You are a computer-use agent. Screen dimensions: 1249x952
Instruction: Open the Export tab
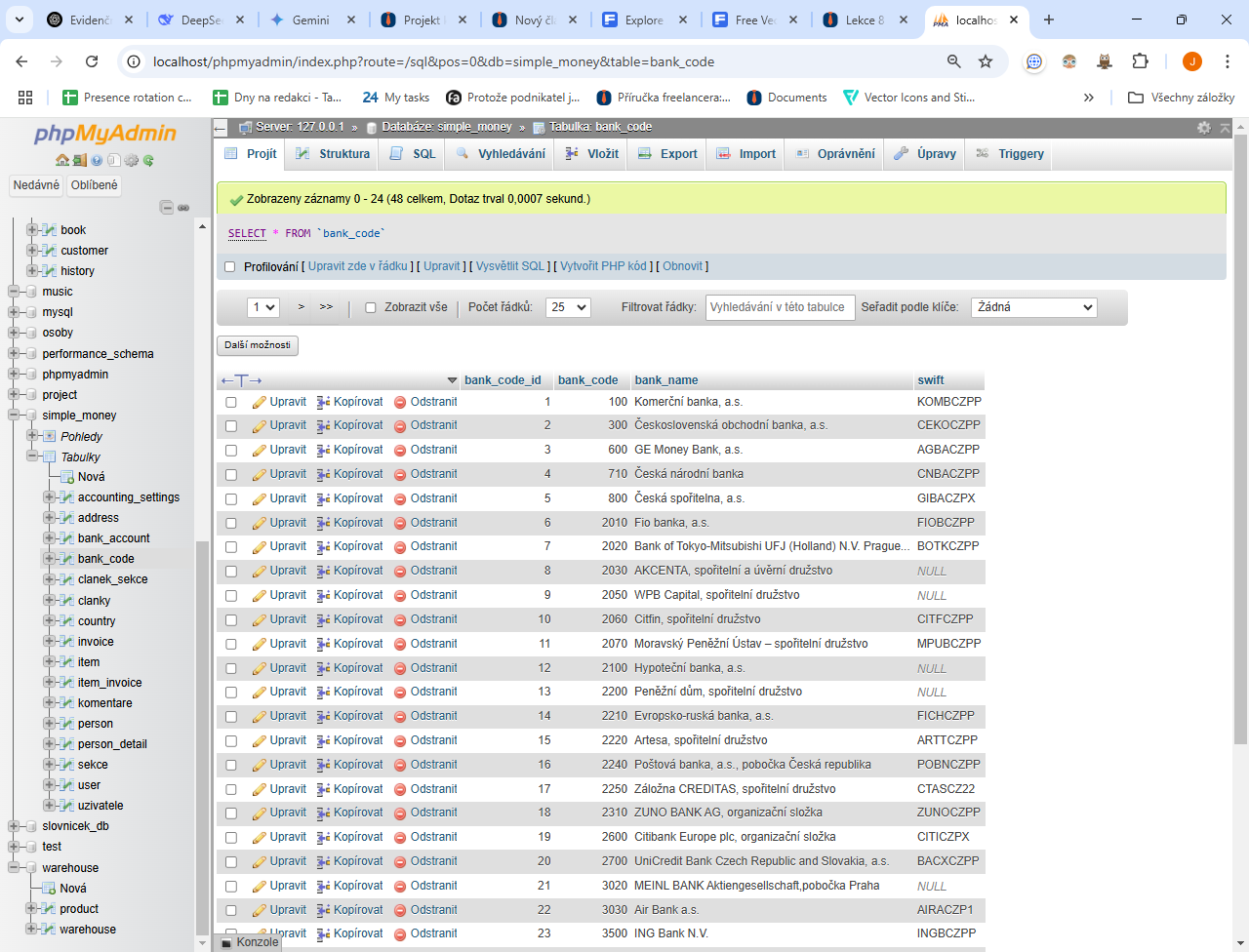pyautogui.click(x=667, y=154)
